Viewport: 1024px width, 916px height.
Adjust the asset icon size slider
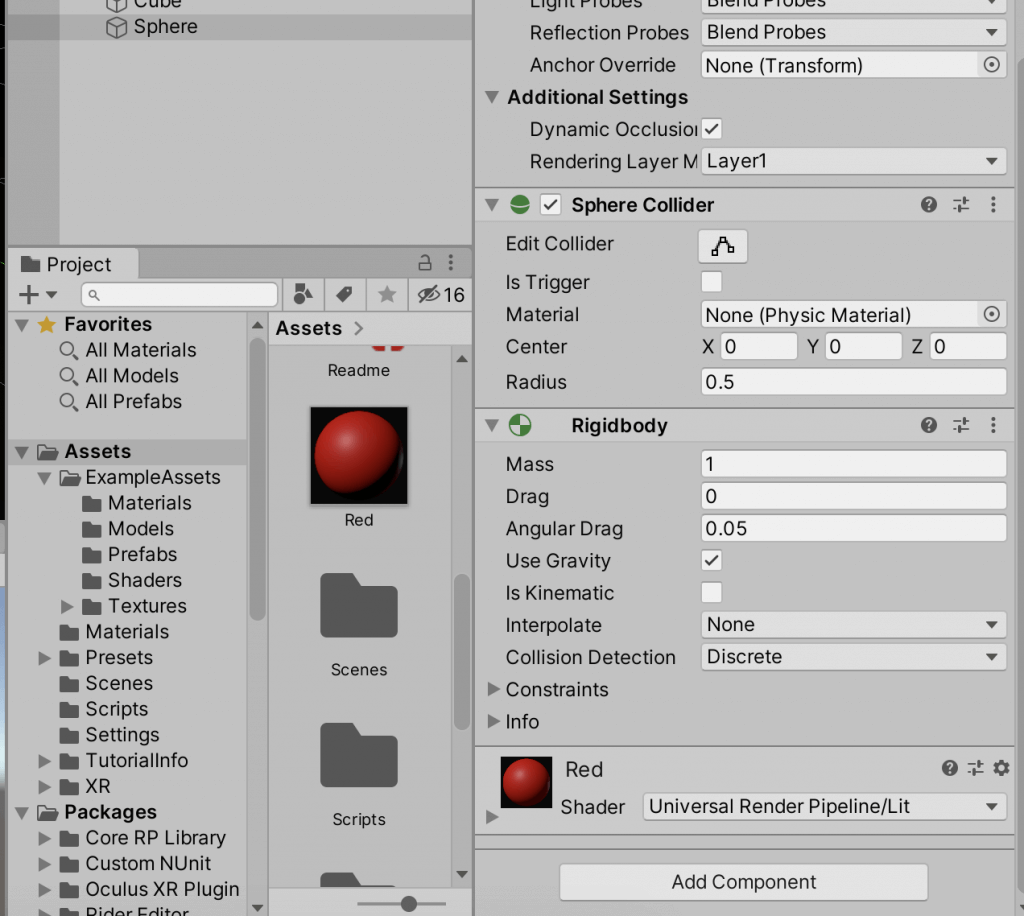click(x=408, y=903)
